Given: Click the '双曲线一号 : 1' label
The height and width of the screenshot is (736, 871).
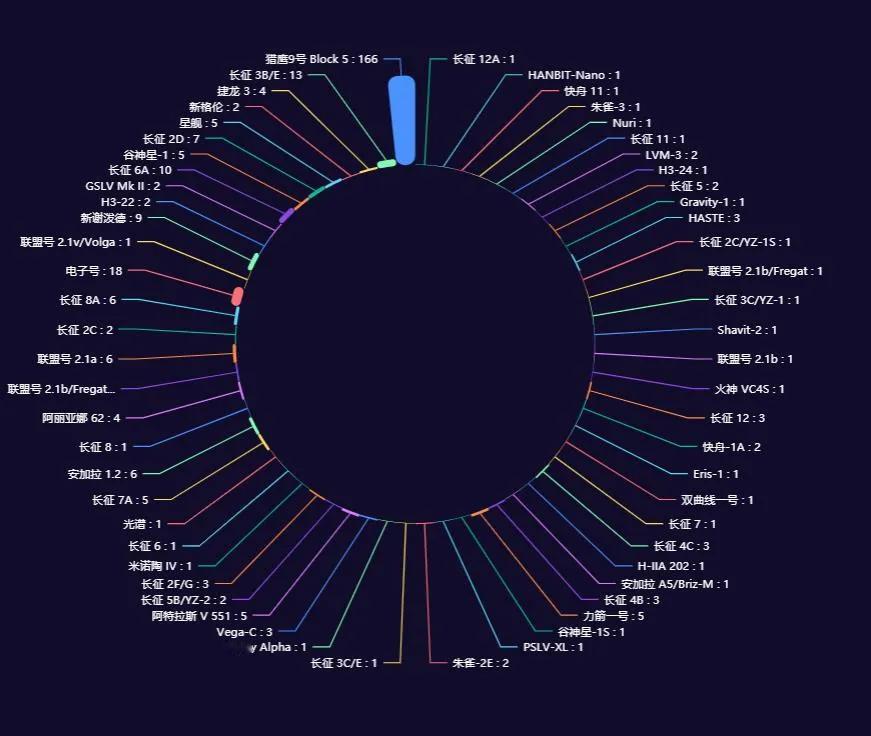Looking at the screenshot, I should pos(717,500).
